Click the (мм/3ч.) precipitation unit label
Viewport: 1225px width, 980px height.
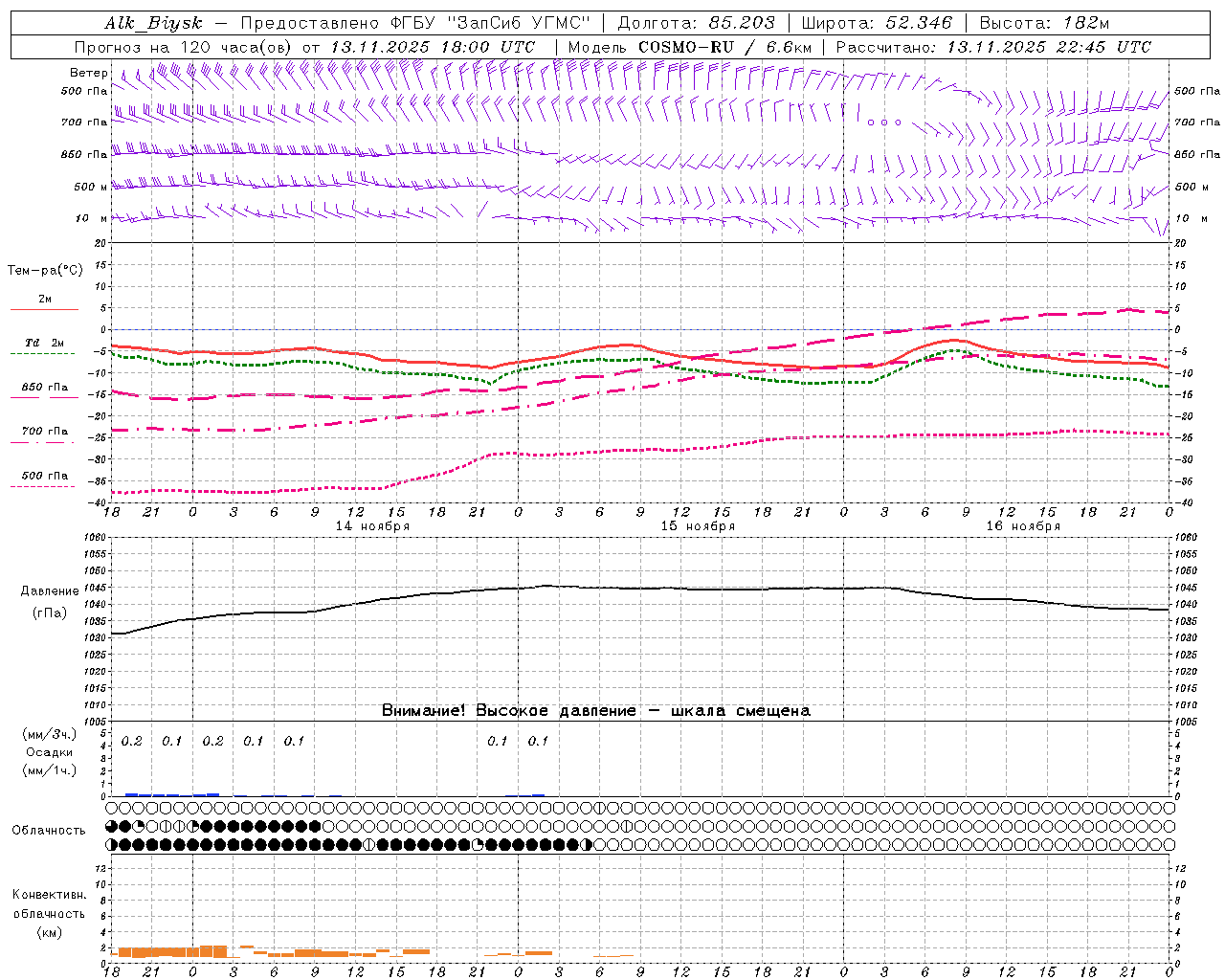[x=50, y=735]
